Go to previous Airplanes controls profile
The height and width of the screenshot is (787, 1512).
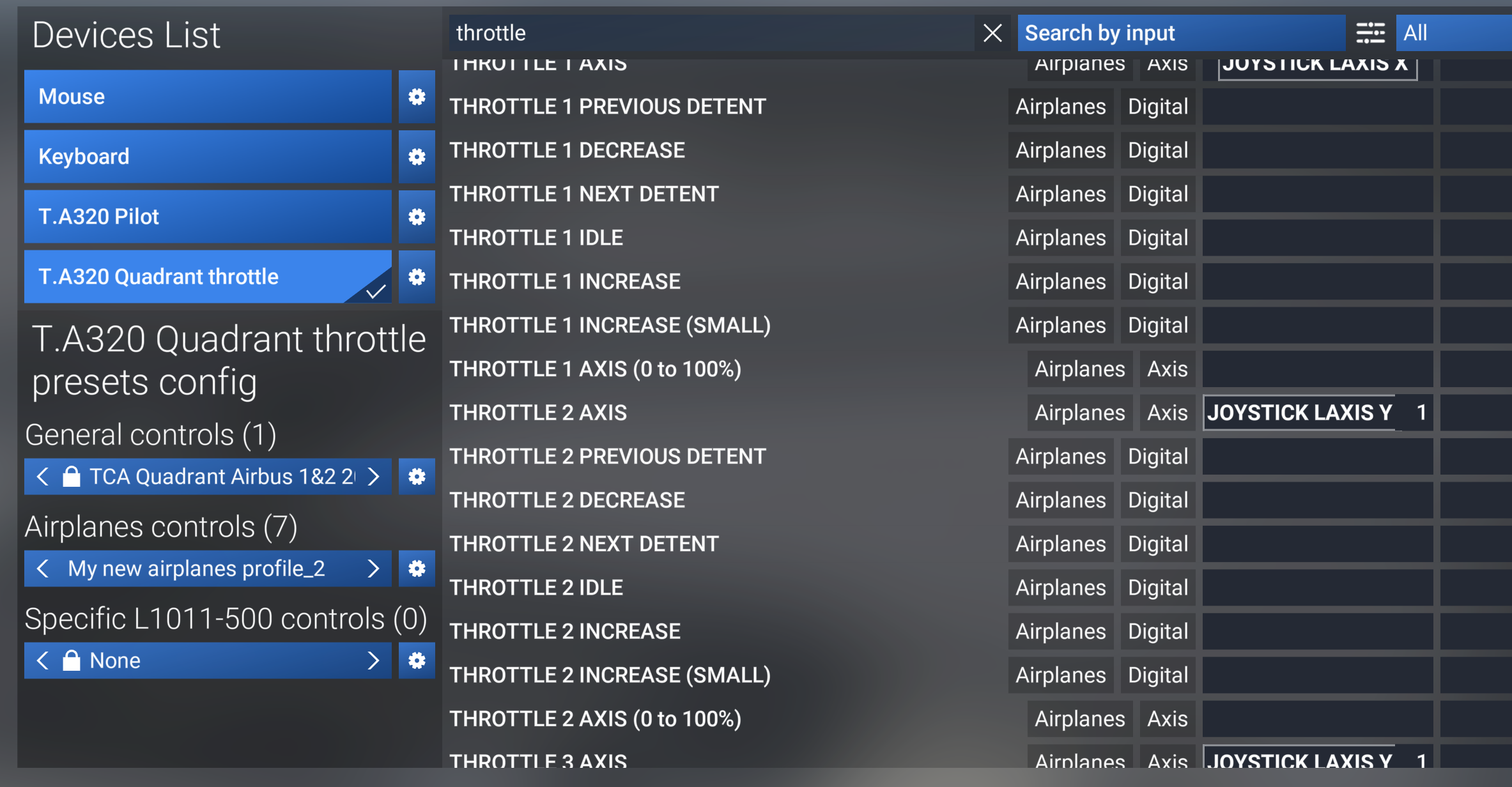point(43,569)
